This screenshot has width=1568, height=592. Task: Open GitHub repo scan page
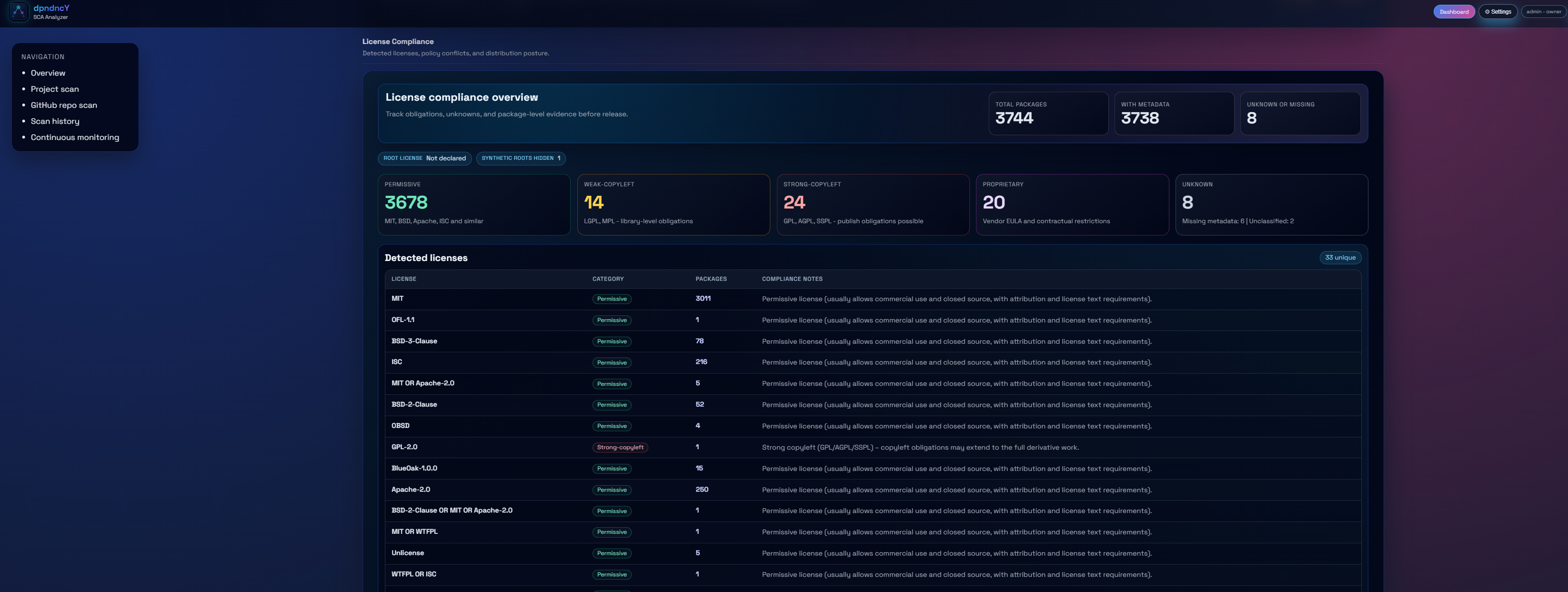(x=63, y=105)
